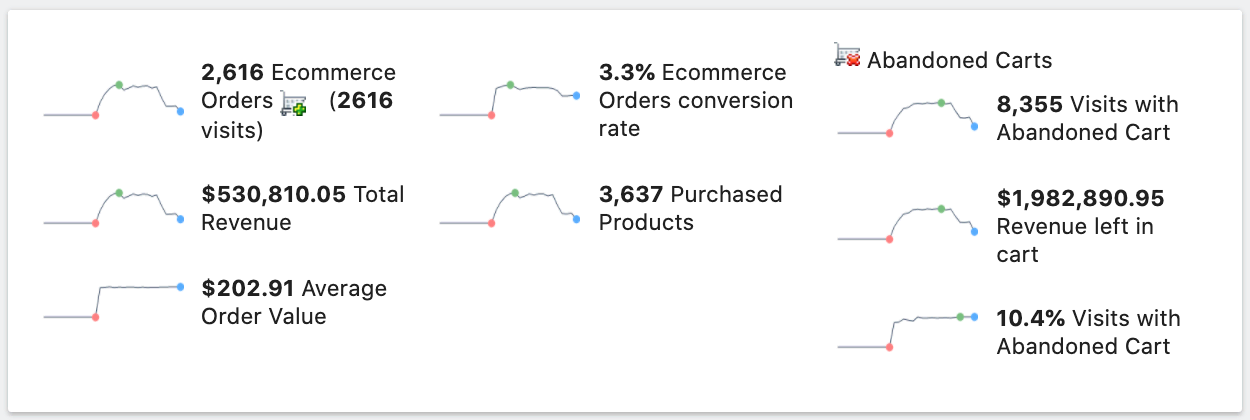Click the Purchased Products sparkline
The width and height of the screenshot is (1250, 420).
click(510, 208)
